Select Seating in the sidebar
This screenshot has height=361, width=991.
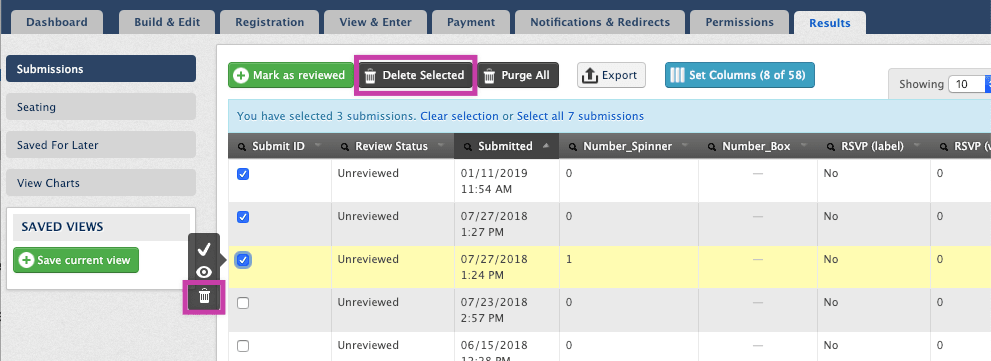(x=101, y=107)
